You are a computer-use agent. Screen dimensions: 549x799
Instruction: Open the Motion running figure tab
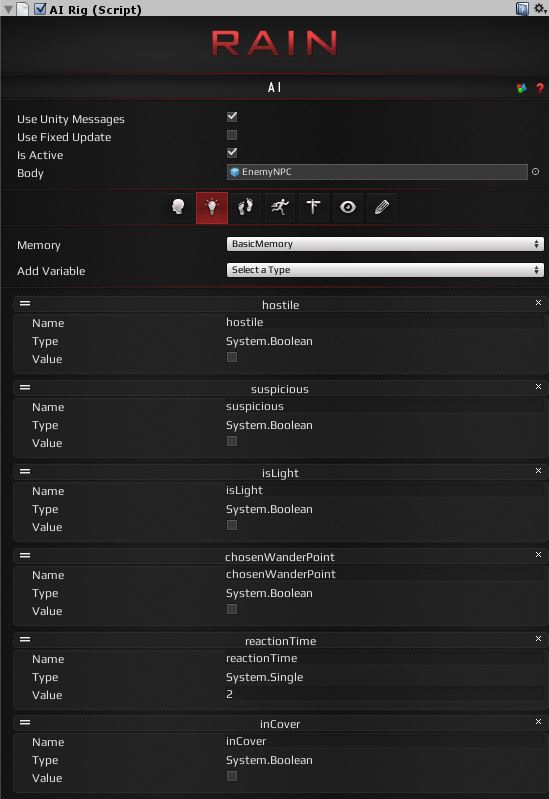pyautogui.click(x=279, y=207)
